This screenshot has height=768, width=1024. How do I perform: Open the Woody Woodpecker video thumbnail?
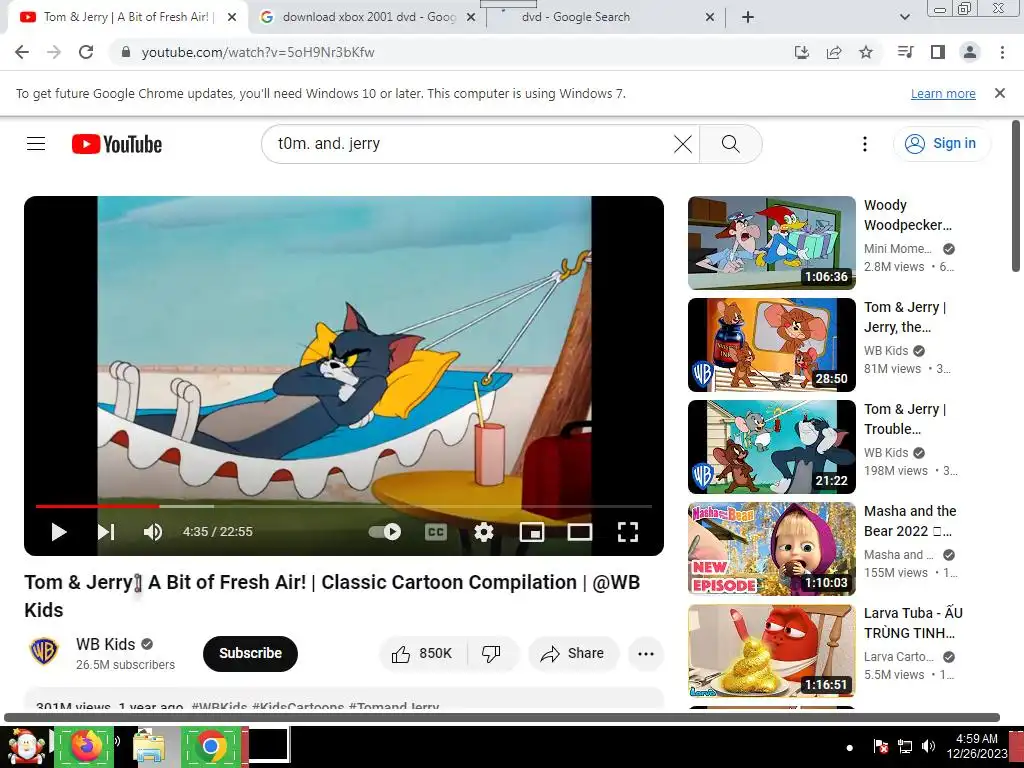tap(771, 242)
